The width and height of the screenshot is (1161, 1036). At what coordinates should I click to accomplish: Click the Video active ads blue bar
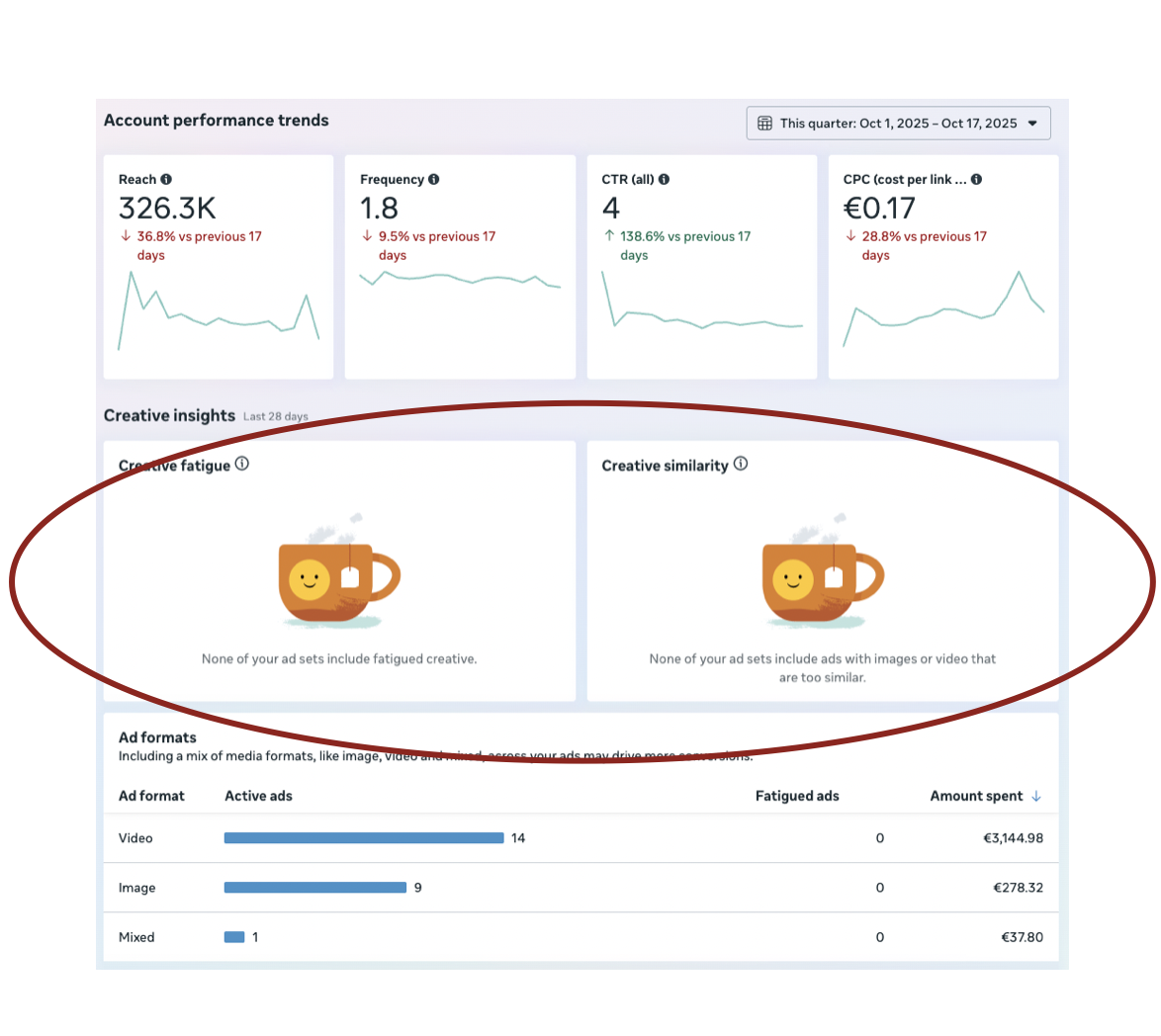pyautogui.click(x=364, y=838)
